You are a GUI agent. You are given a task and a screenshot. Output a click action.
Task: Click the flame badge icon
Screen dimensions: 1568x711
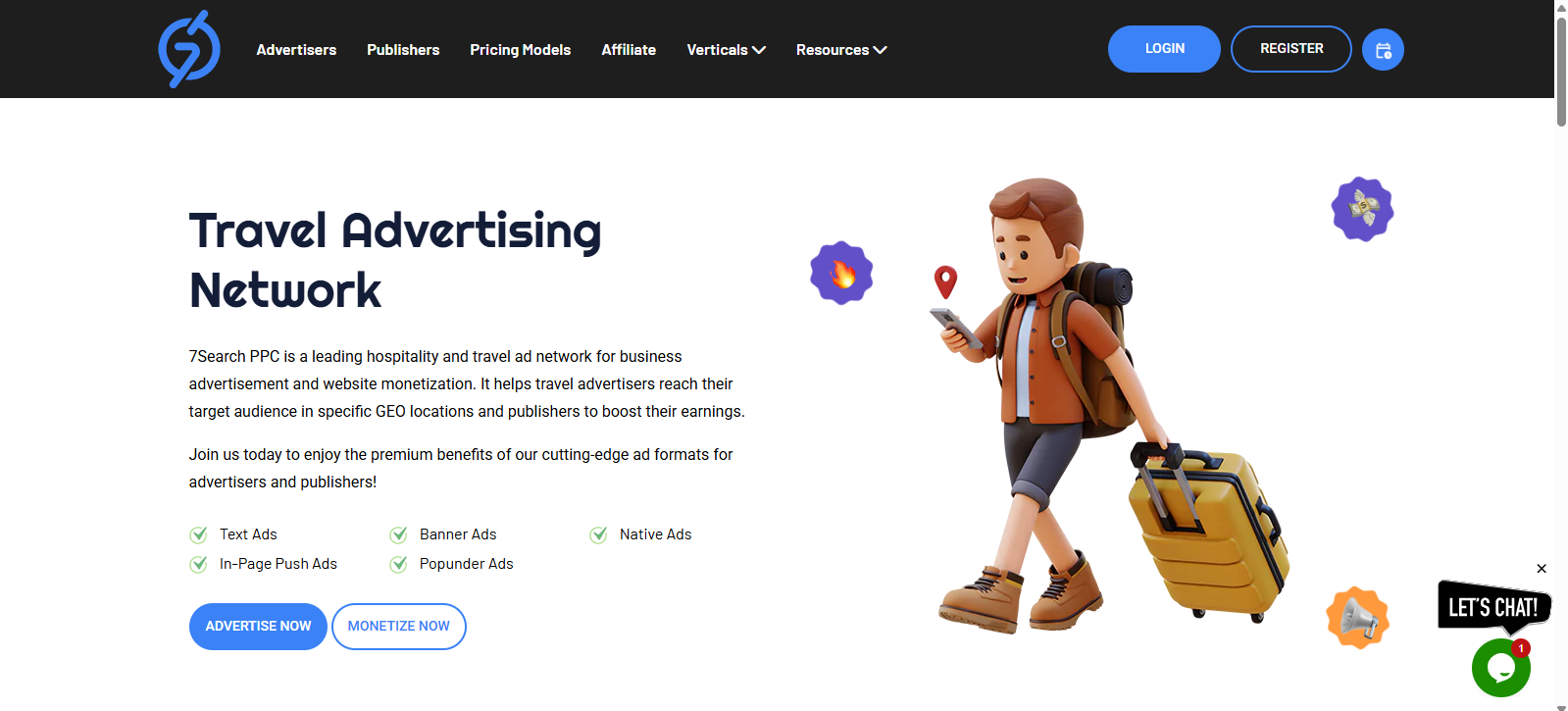[841, 274]
